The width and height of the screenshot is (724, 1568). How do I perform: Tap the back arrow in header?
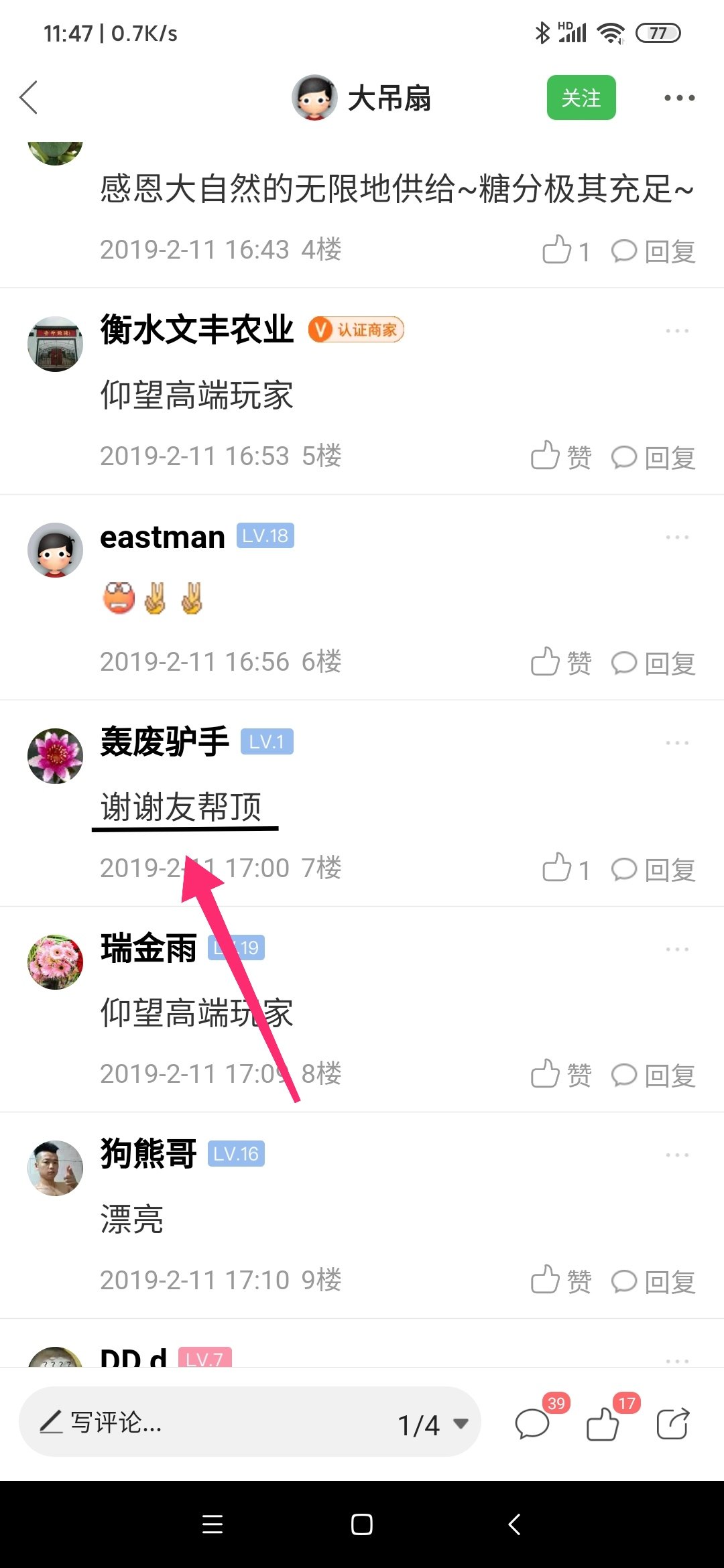28,98
